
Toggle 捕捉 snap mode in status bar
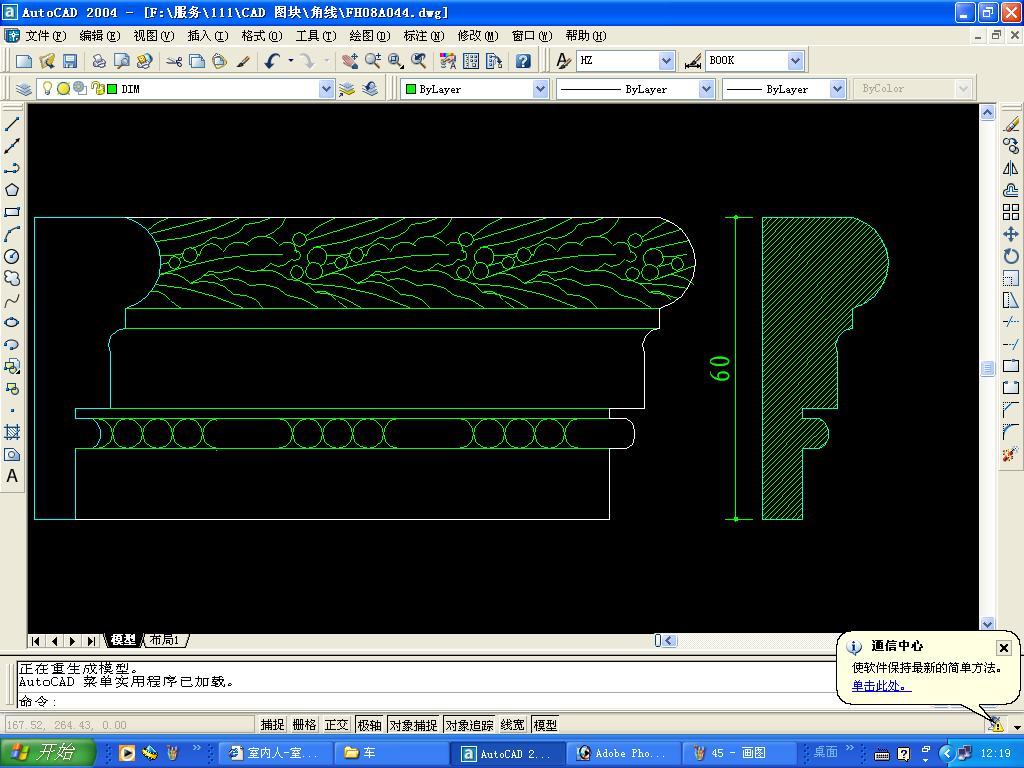pos(272,725)
